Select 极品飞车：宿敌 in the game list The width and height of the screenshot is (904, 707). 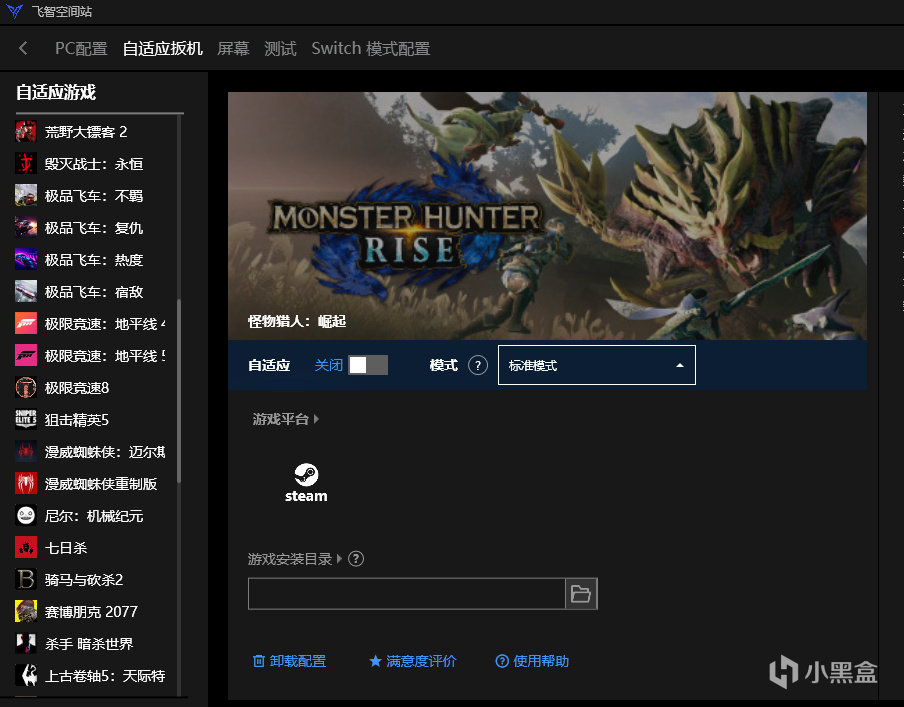94,291
